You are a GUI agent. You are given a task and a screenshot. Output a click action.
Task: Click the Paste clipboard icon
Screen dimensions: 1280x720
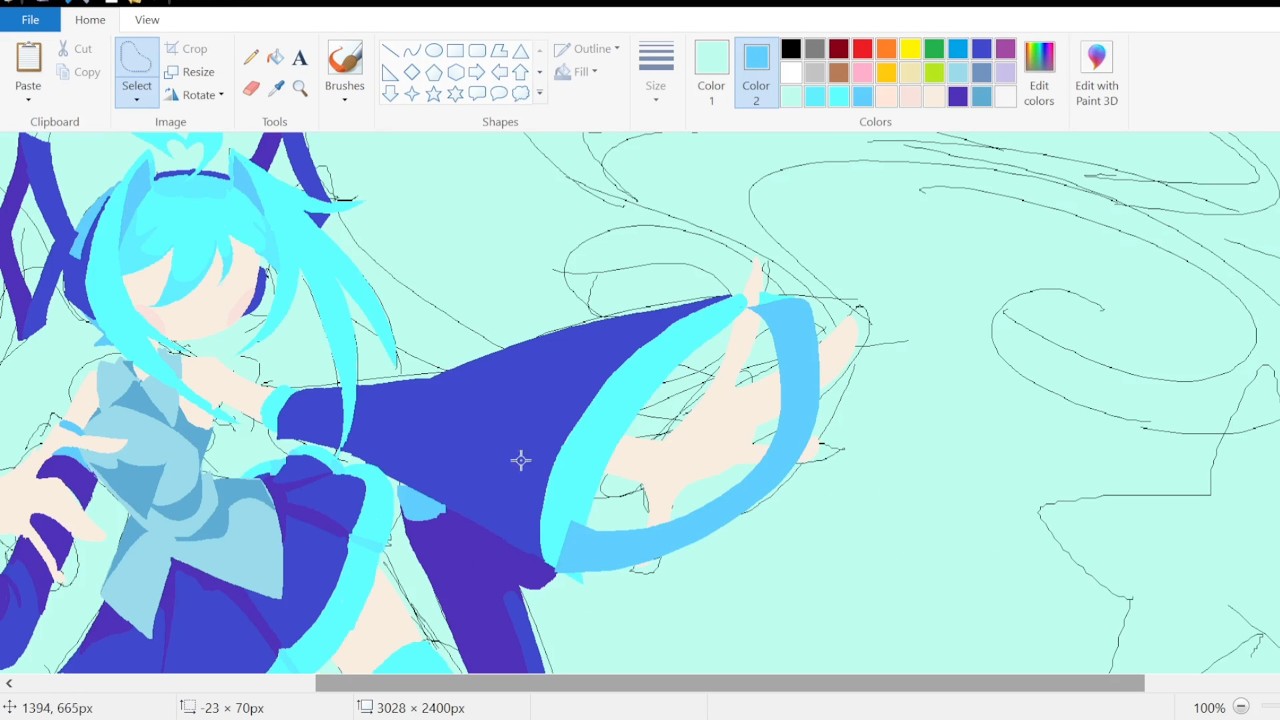point(28,58)
